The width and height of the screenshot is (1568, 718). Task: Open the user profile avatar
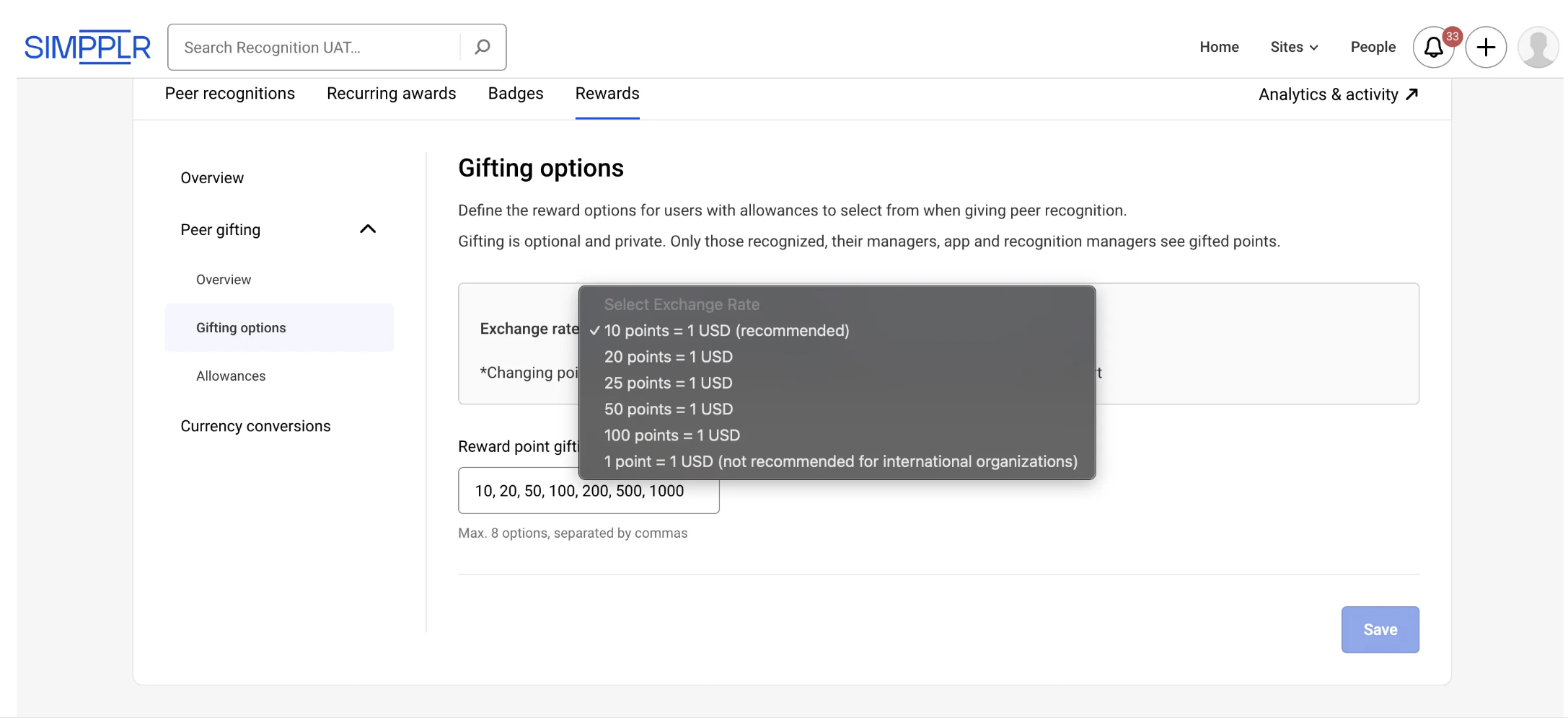(x=1538, y=48)
